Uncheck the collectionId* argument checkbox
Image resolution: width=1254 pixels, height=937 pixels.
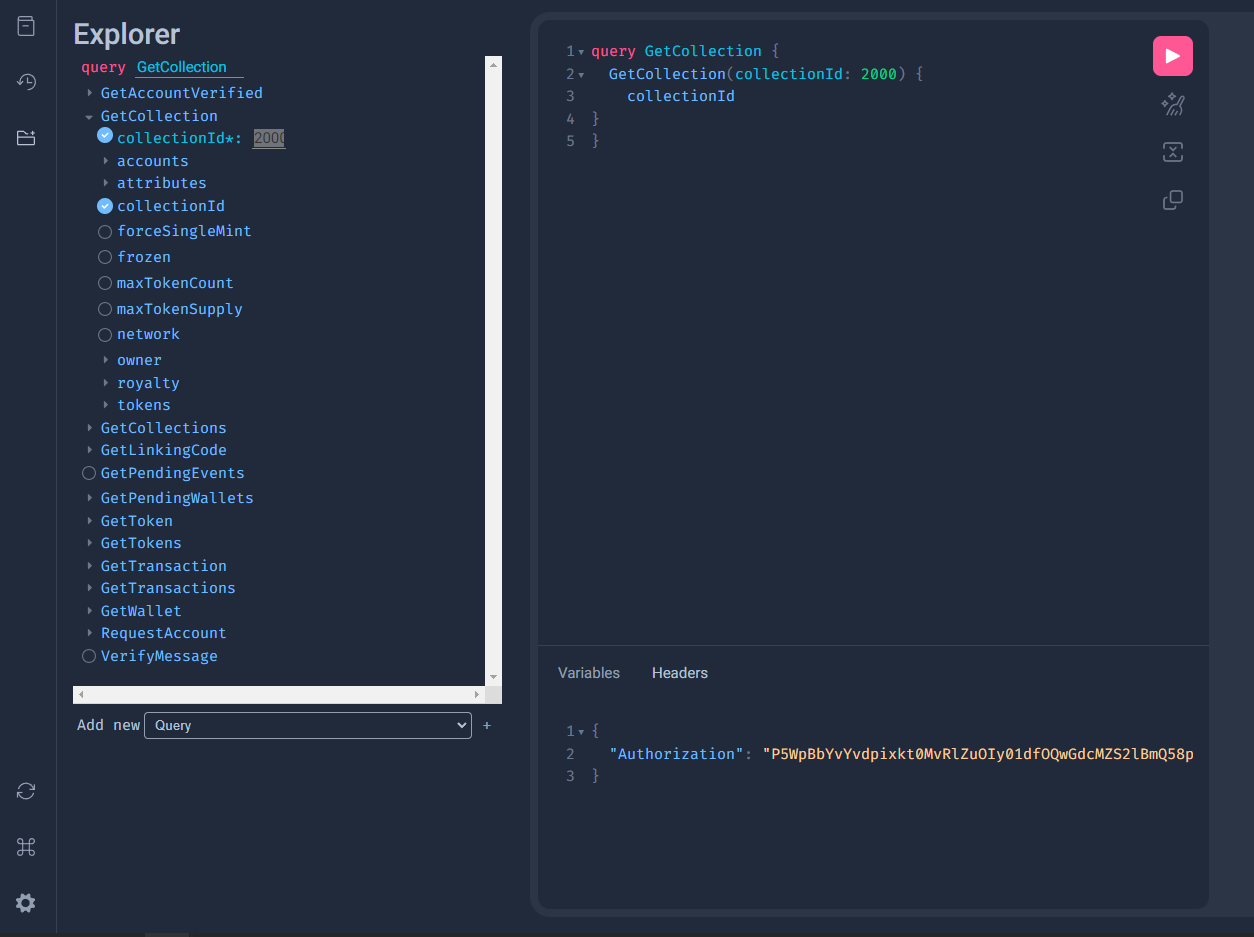pos(105,135)
